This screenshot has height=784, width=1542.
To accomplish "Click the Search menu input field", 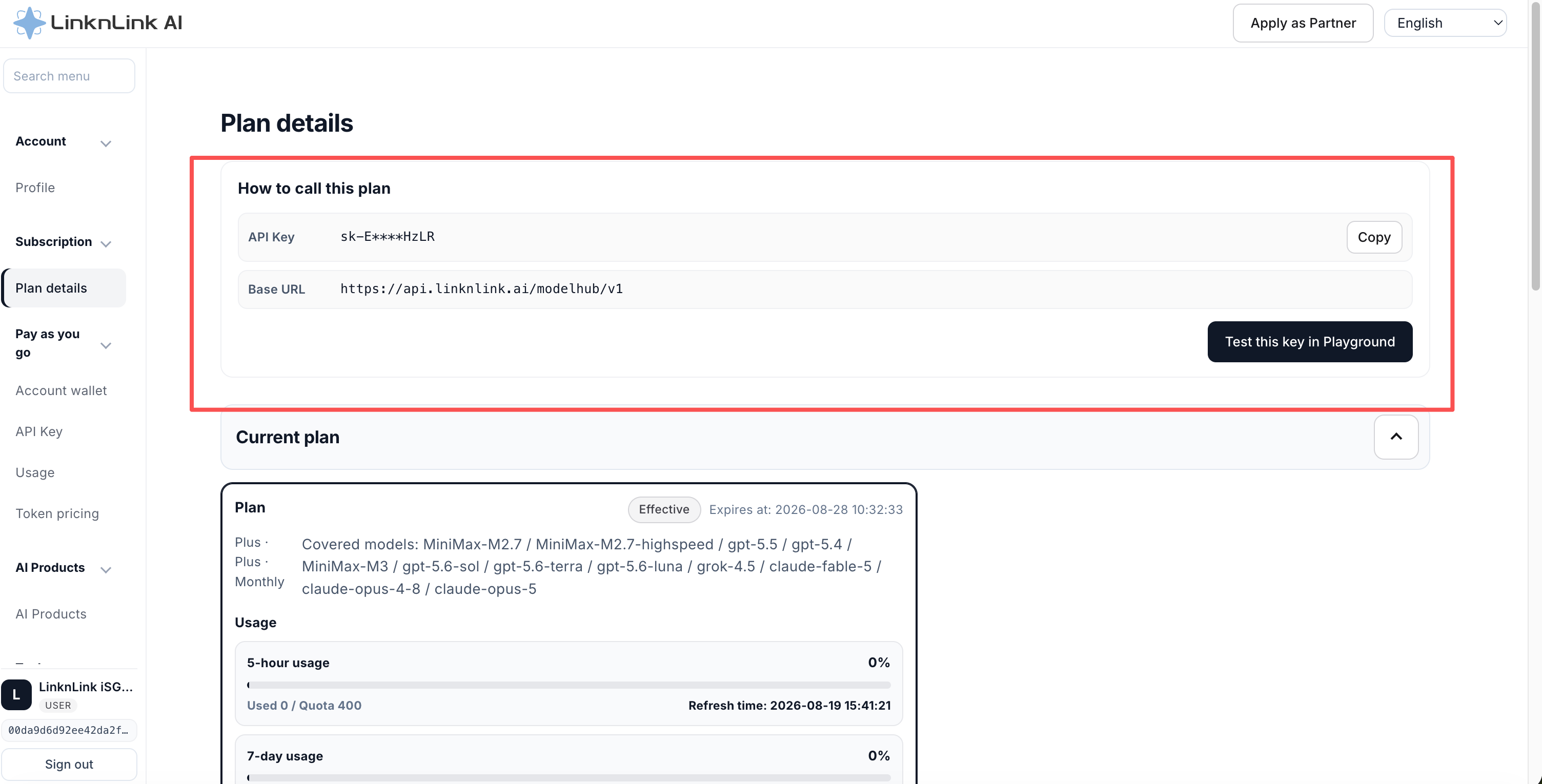I will coord(69,76).
